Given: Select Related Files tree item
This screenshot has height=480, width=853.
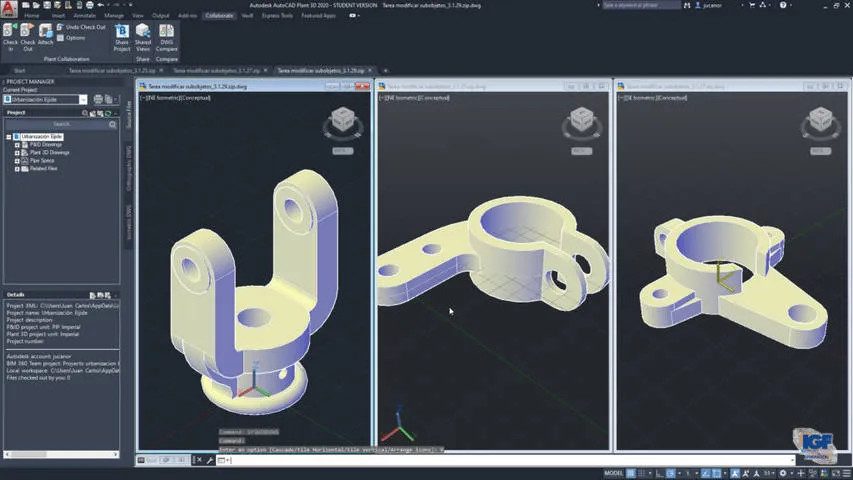Looking at the screenshot, I should pos(44,169).
